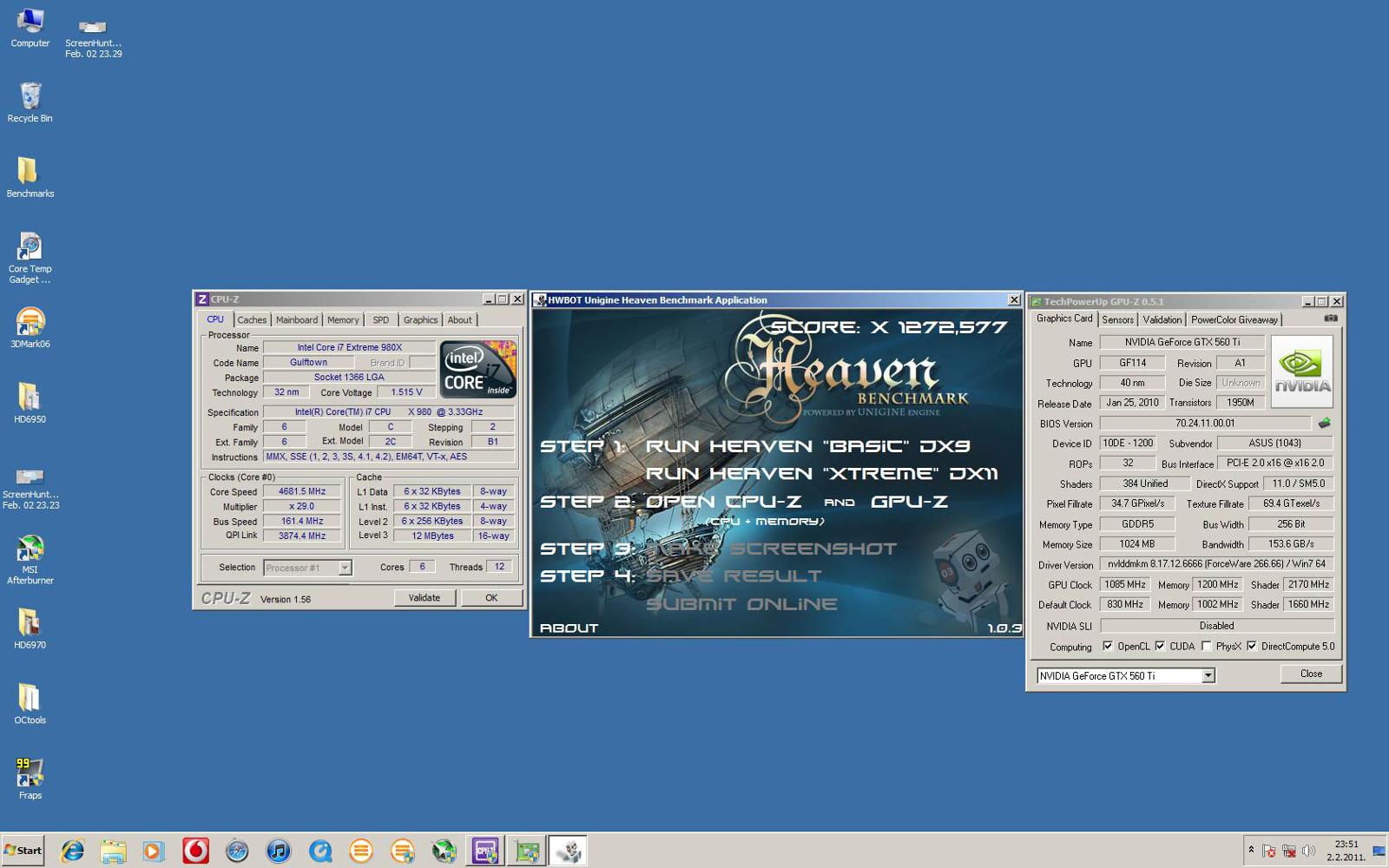Click the GPU Name field in GPU-Z

[1182, 342]
